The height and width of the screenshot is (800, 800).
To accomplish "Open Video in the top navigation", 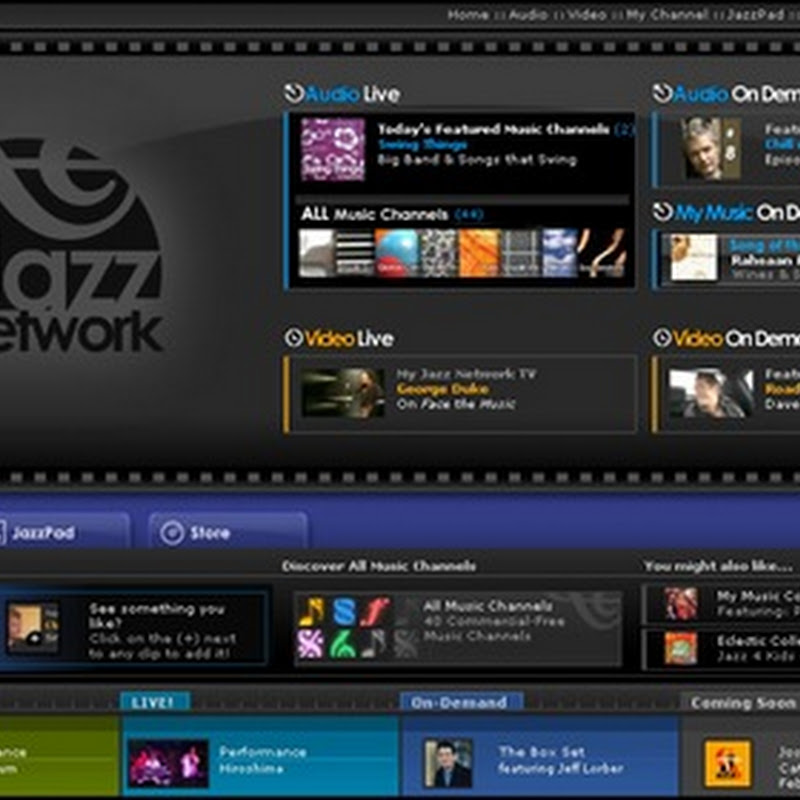I will 587,15.
